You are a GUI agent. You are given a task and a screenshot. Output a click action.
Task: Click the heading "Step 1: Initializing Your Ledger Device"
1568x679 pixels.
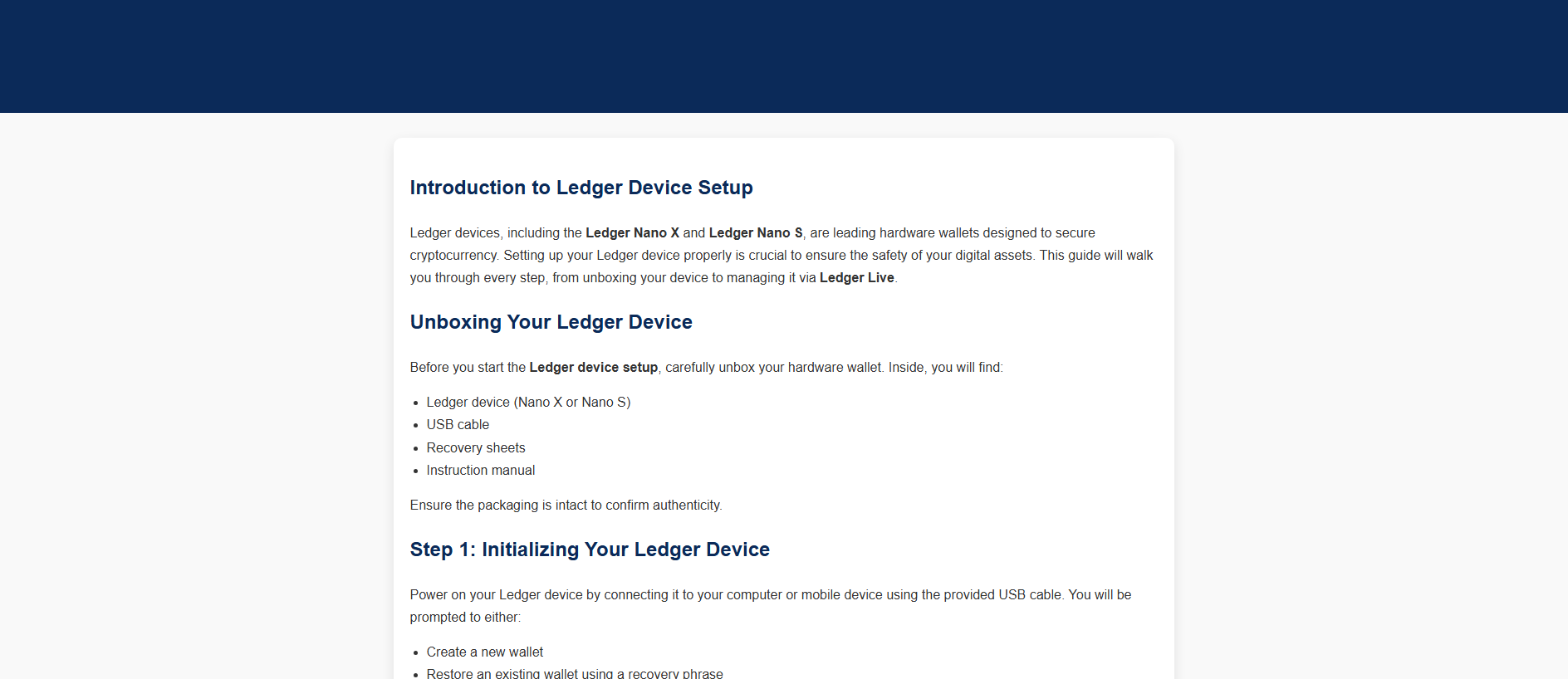tap(590, 550)
